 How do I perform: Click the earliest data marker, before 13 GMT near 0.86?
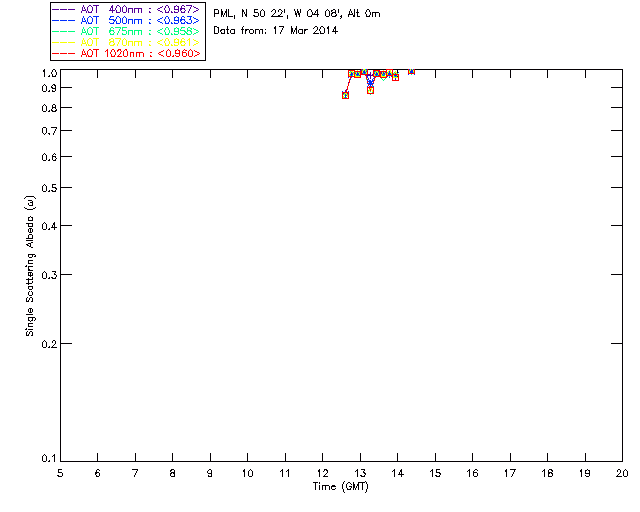click(x=345, y=95)
